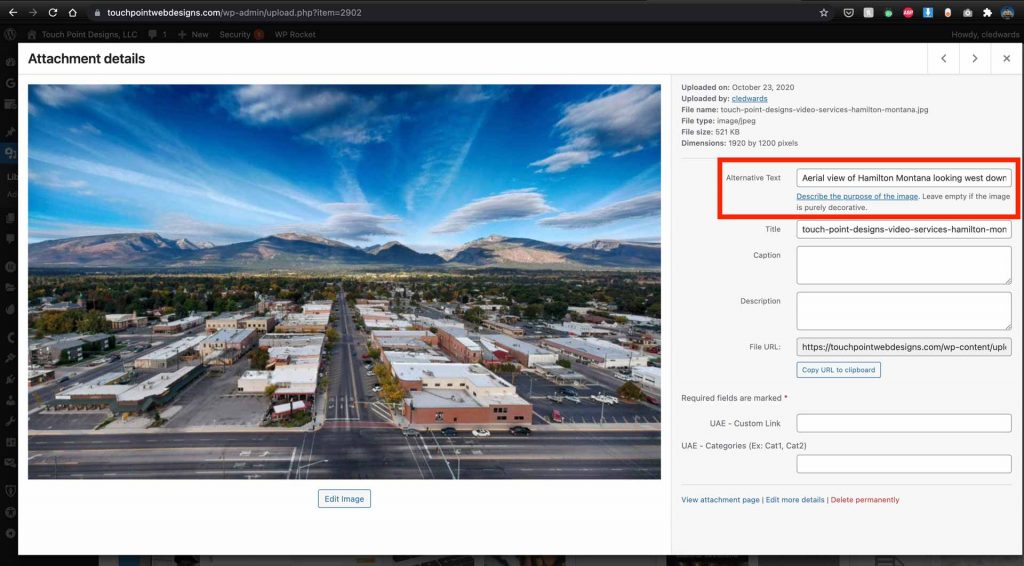Open the 'Describe the purpose of the image' link
Image resolution: width=1024 pixels, height=566 pixels.
click(x=857, y=196)
